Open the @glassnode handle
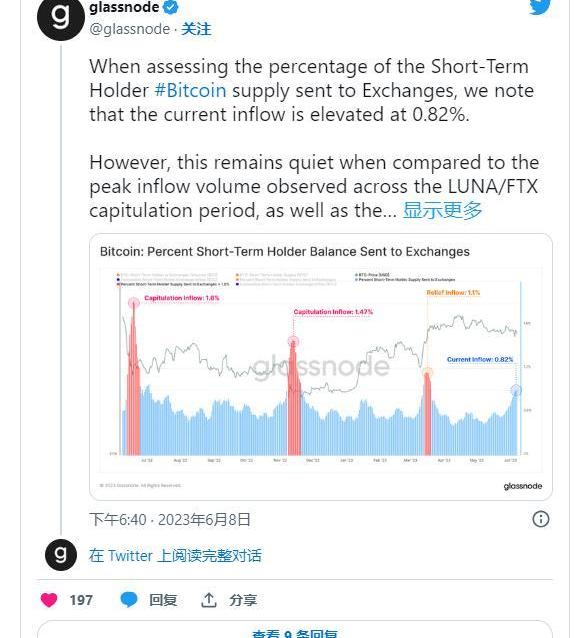581x638 pixels. [x=129, y=29]
